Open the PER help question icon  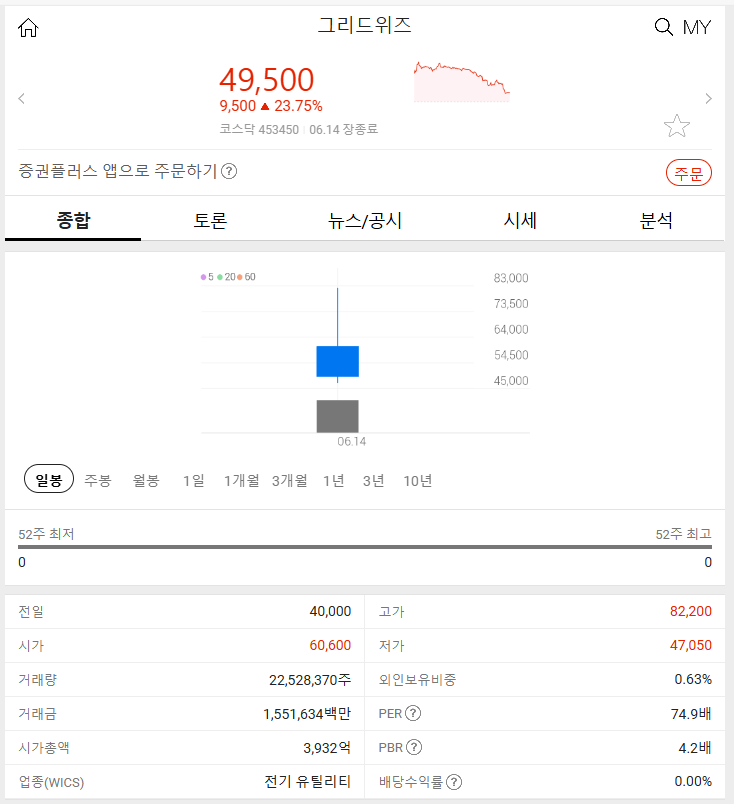(x=413, y=713)
